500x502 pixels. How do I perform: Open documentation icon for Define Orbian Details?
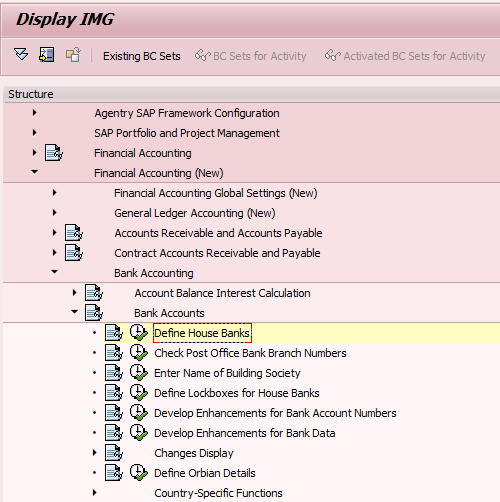pos(114,473)
